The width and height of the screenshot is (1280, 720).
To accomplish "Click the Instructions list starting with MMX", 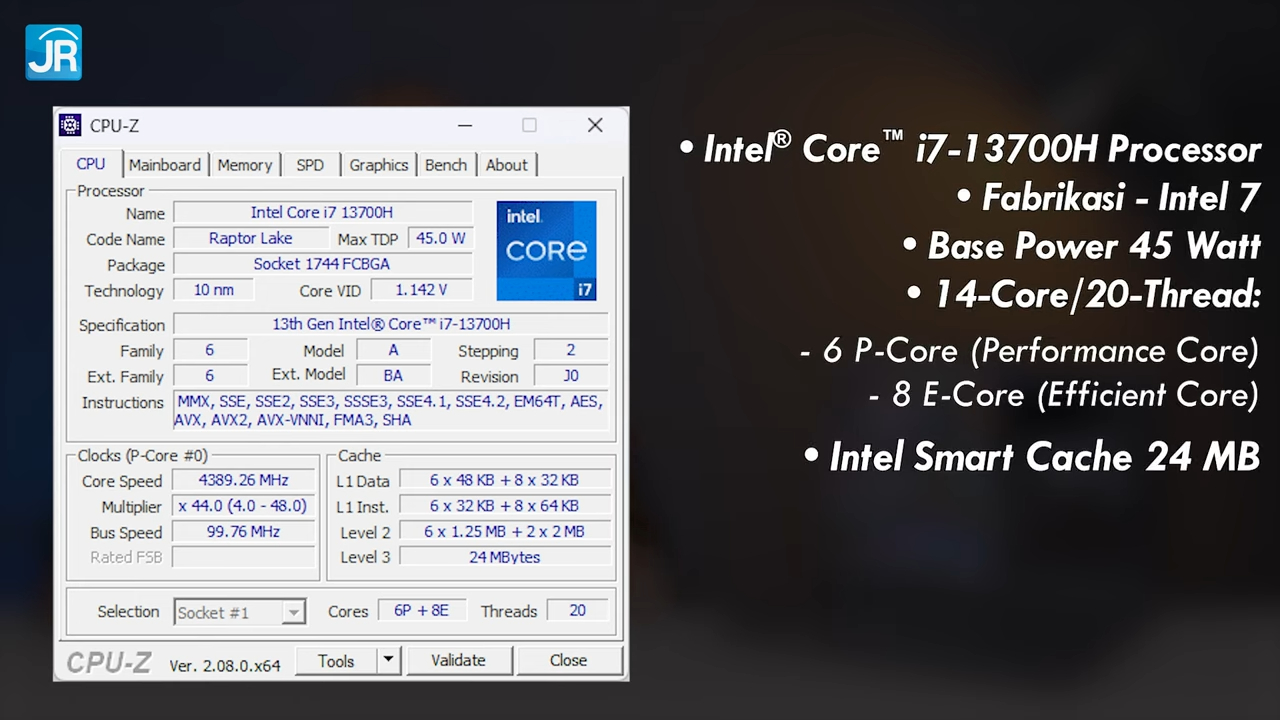I will [x=391, y=411].
